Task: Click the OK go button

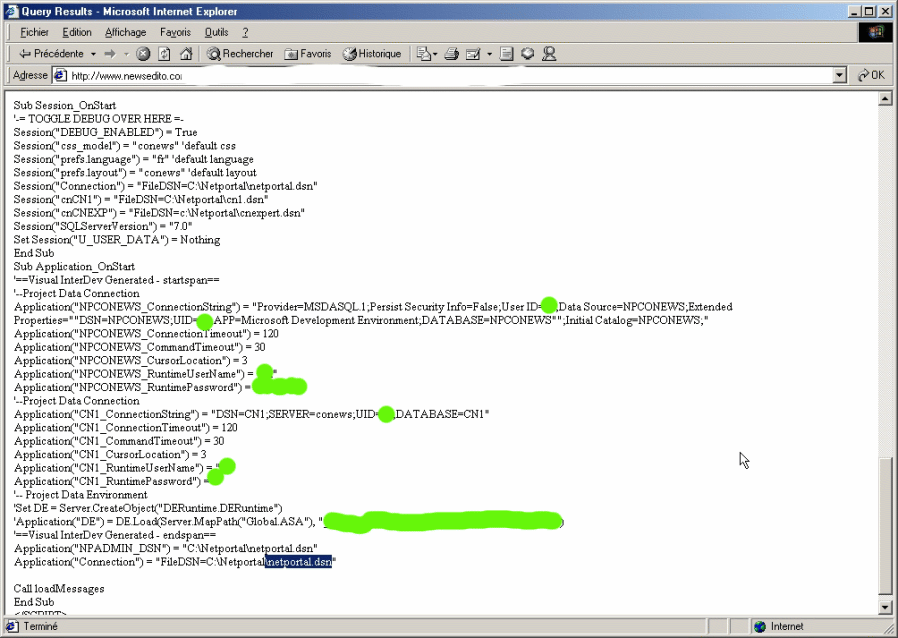Action: click(x=870, y=76)
